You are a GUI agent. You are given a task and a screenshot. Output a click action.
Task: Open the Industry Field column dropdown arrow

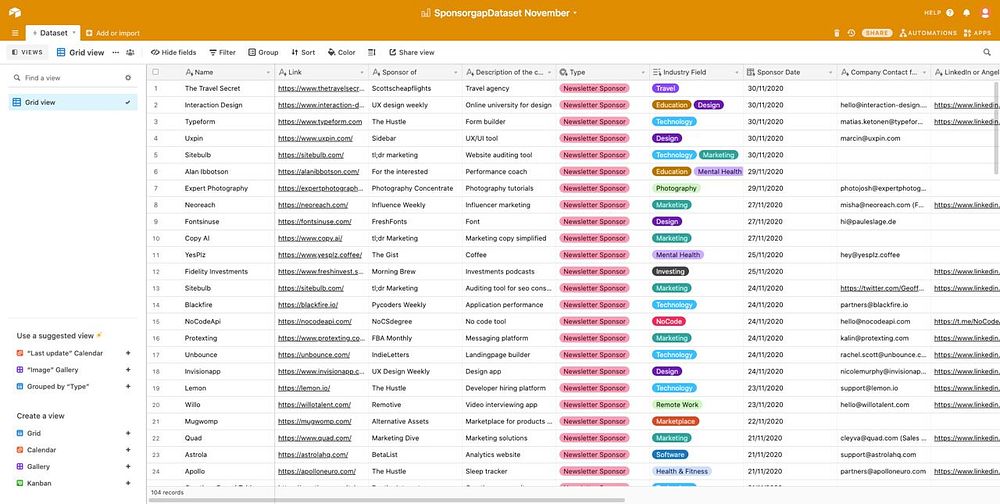[737, 73]
